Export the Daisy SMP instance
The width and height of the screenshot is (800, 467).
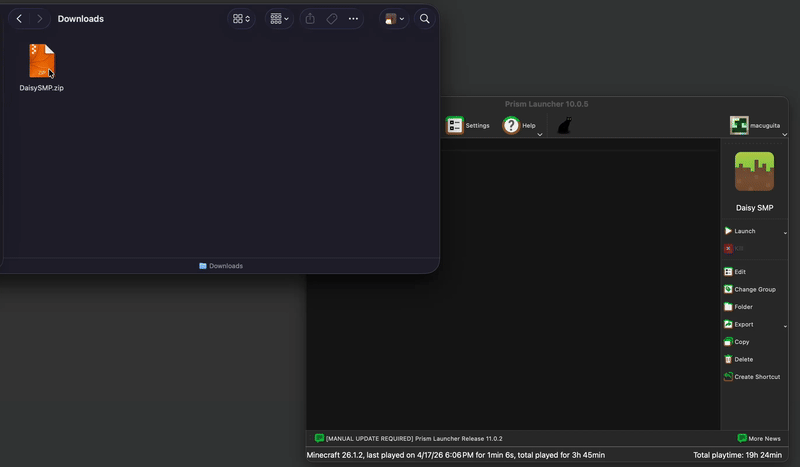coord(738,325)
